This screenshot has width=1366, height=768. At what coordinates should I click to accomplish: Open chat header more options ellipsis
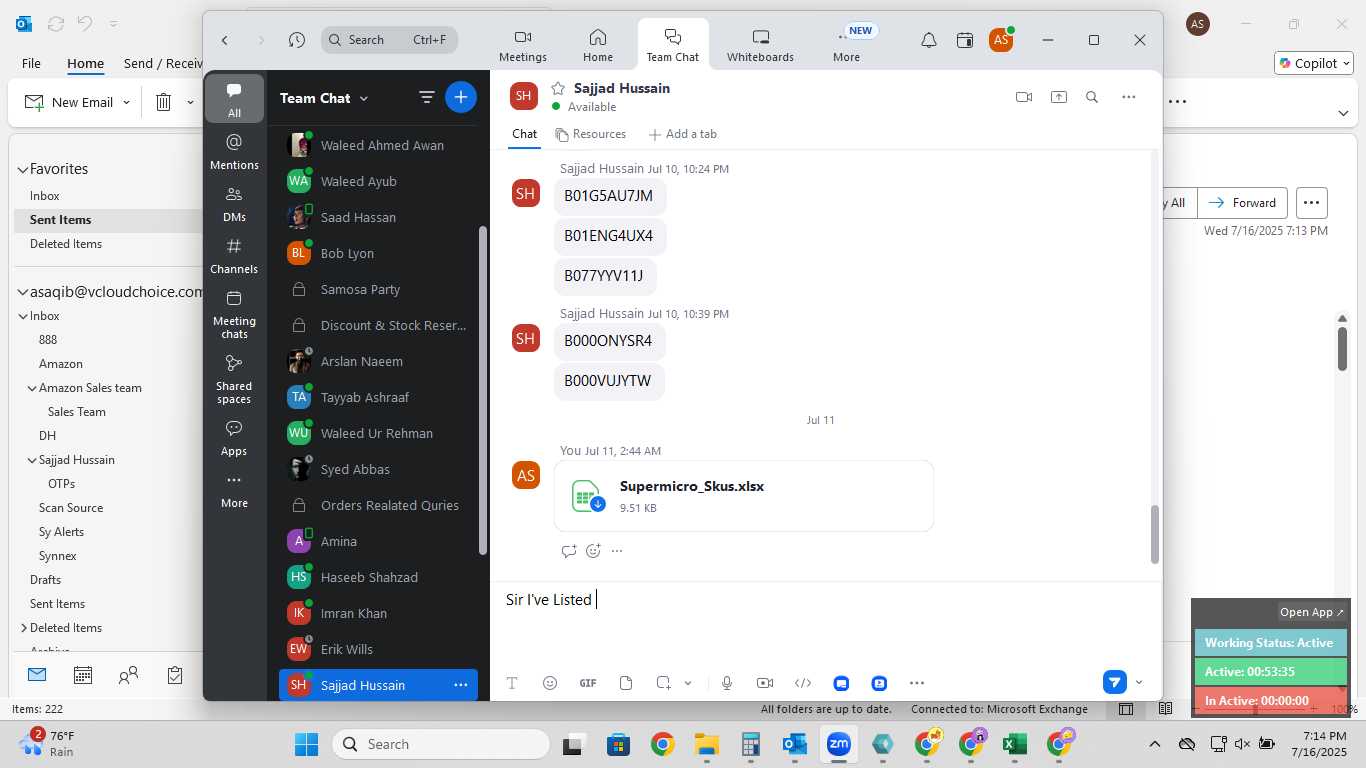tap(1129, 97)
